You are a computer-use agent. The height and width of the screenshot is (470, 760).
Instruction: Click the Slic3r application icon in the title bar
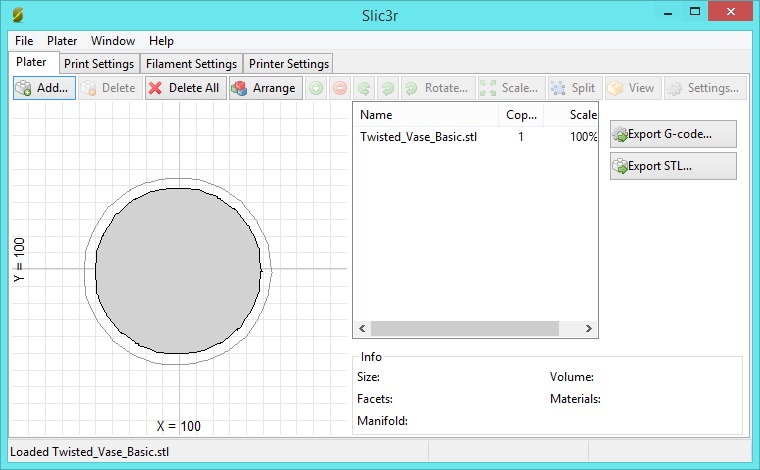(x=18, y=15)
